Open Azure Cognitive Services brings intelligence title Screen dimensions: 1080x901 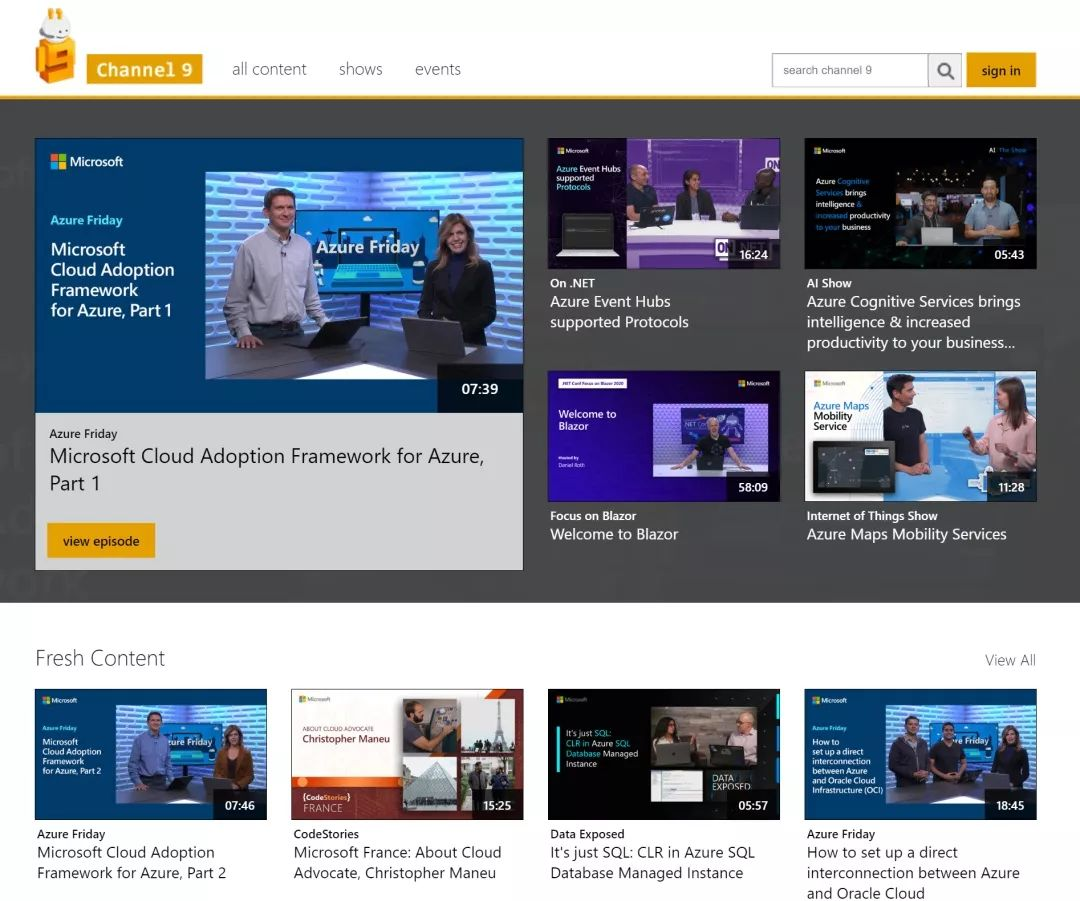pos(913,322)
